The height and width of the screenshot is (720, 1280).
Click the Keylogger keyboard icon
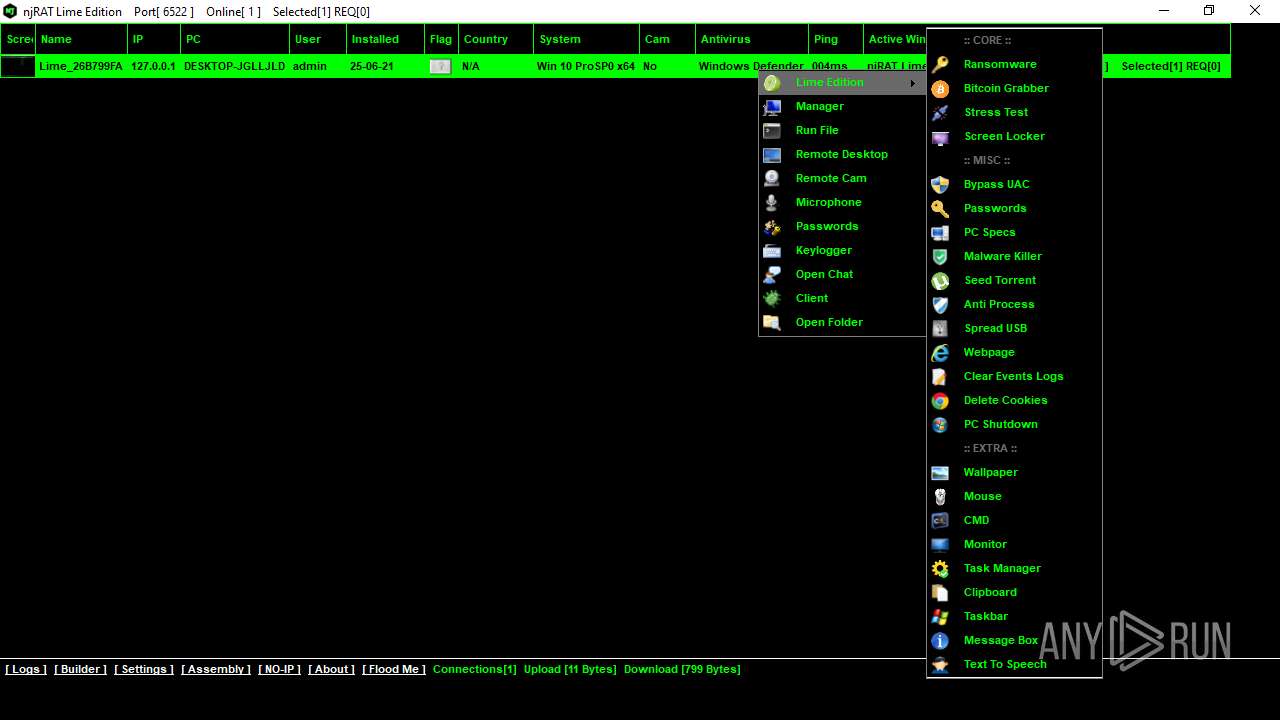(772, 250)
